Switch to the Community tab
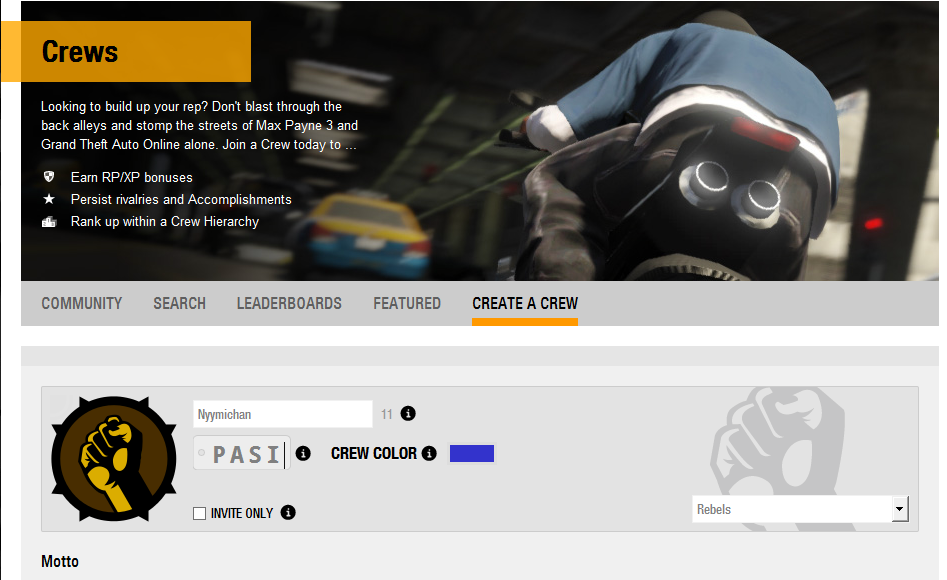This screenshot has width=947, height=580. pos(82,303)
